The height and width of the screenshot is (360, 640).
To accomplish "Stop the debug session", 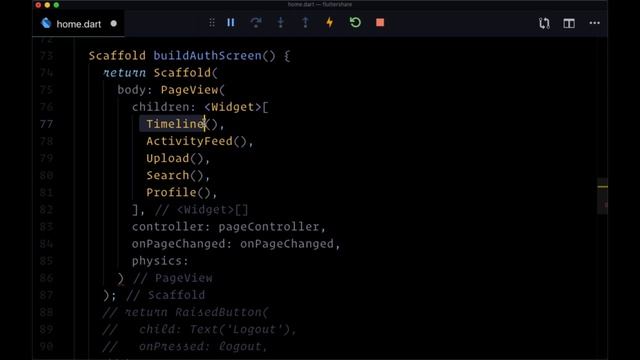I will click(380, 23).
